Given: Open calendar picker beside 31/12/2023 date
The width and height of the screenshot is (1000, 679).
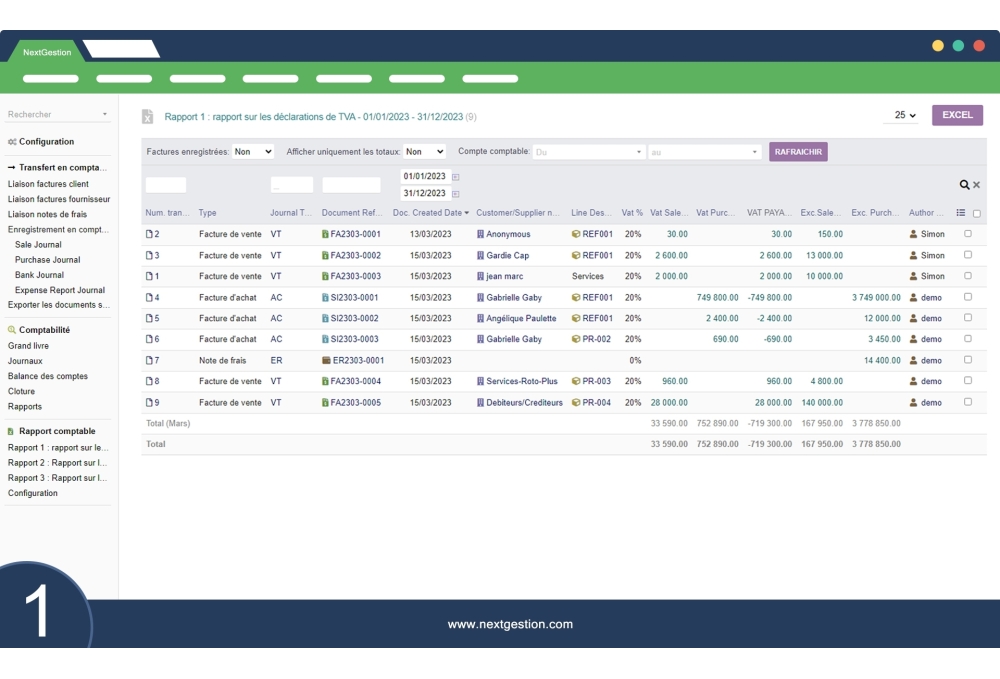Looking at the screenshot, I should click(456, 194).
